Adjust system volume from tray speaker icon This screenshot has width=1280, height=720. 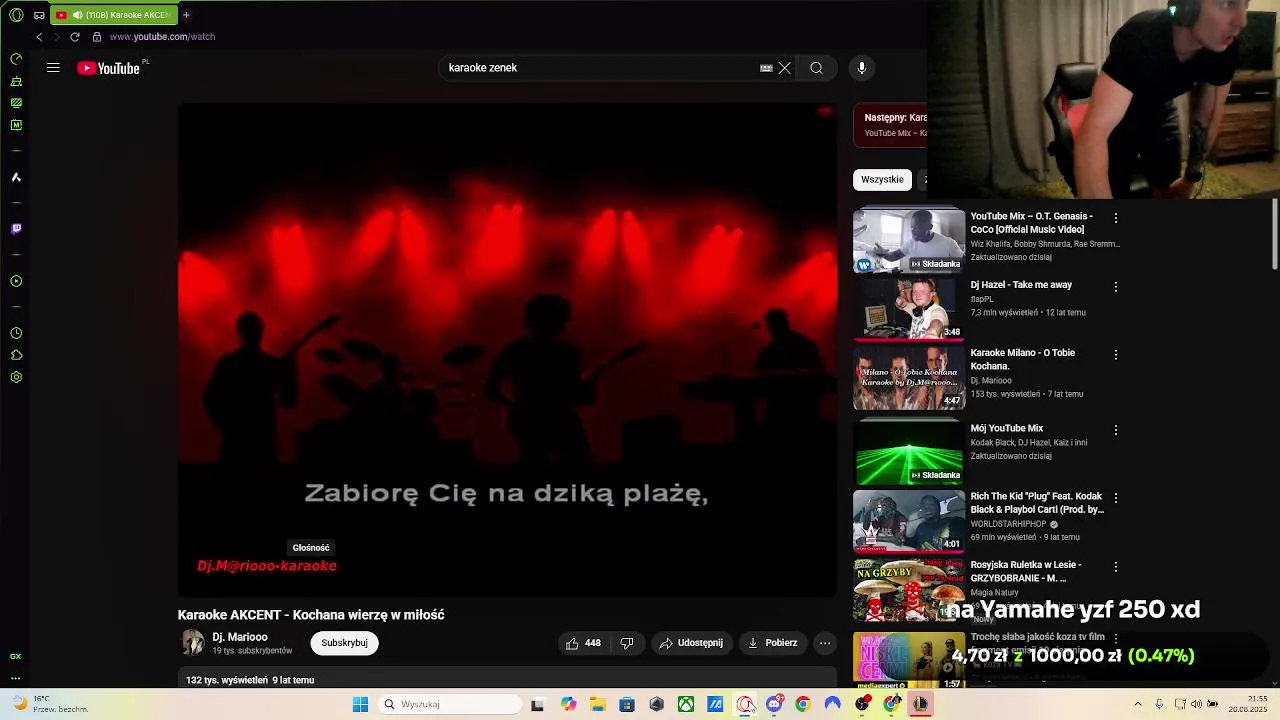[x=1196, y=704]
